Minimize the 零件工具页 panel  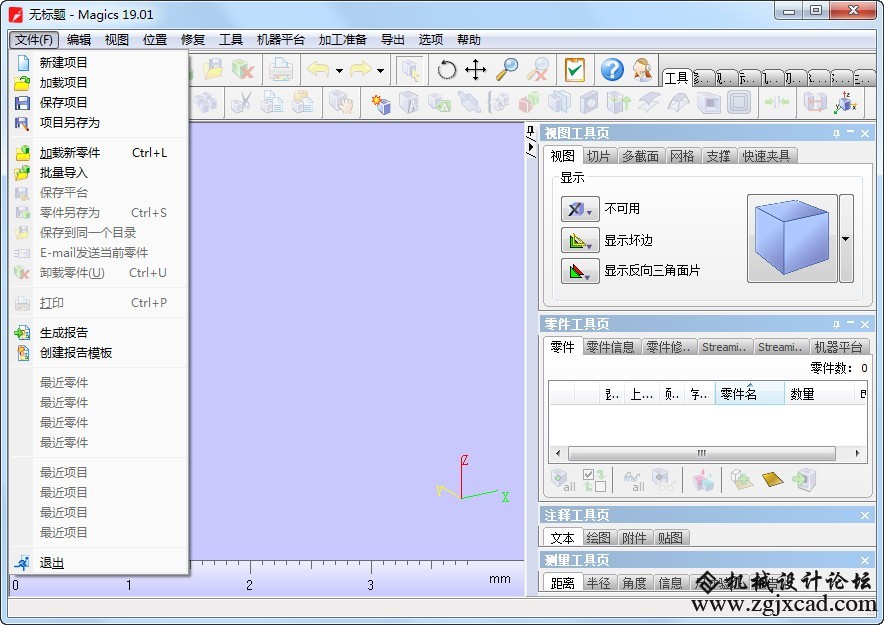point(850,324)
